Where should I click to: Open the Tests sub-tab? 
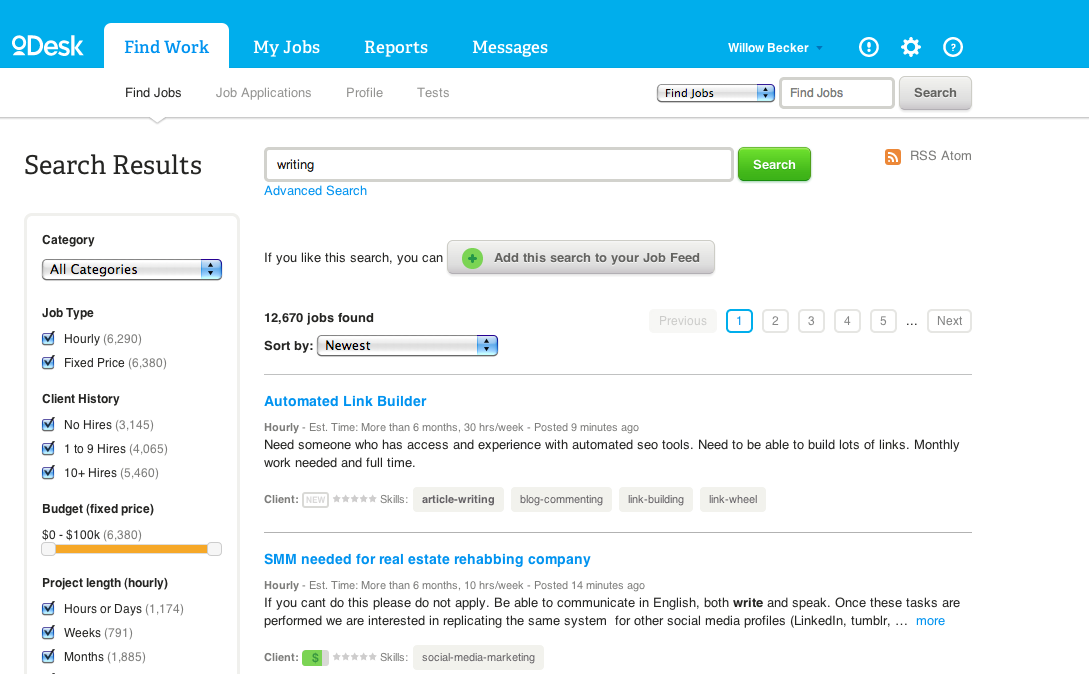click(433, 92)
